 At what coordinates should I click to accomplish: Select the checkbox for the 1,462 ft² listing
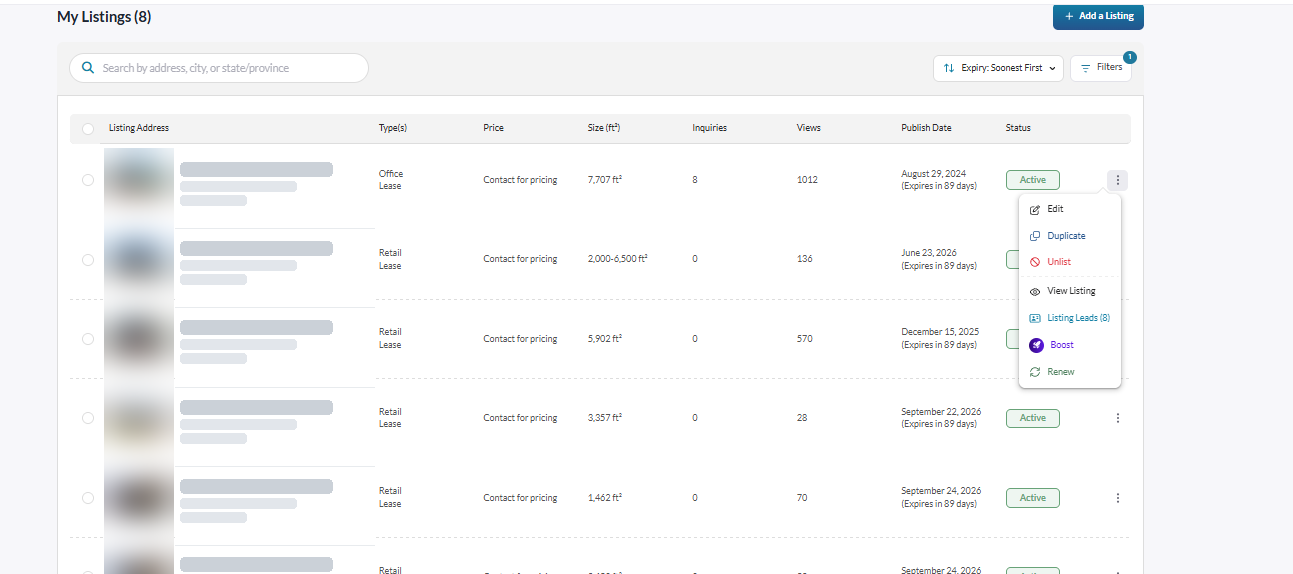(x=88, y=498)
